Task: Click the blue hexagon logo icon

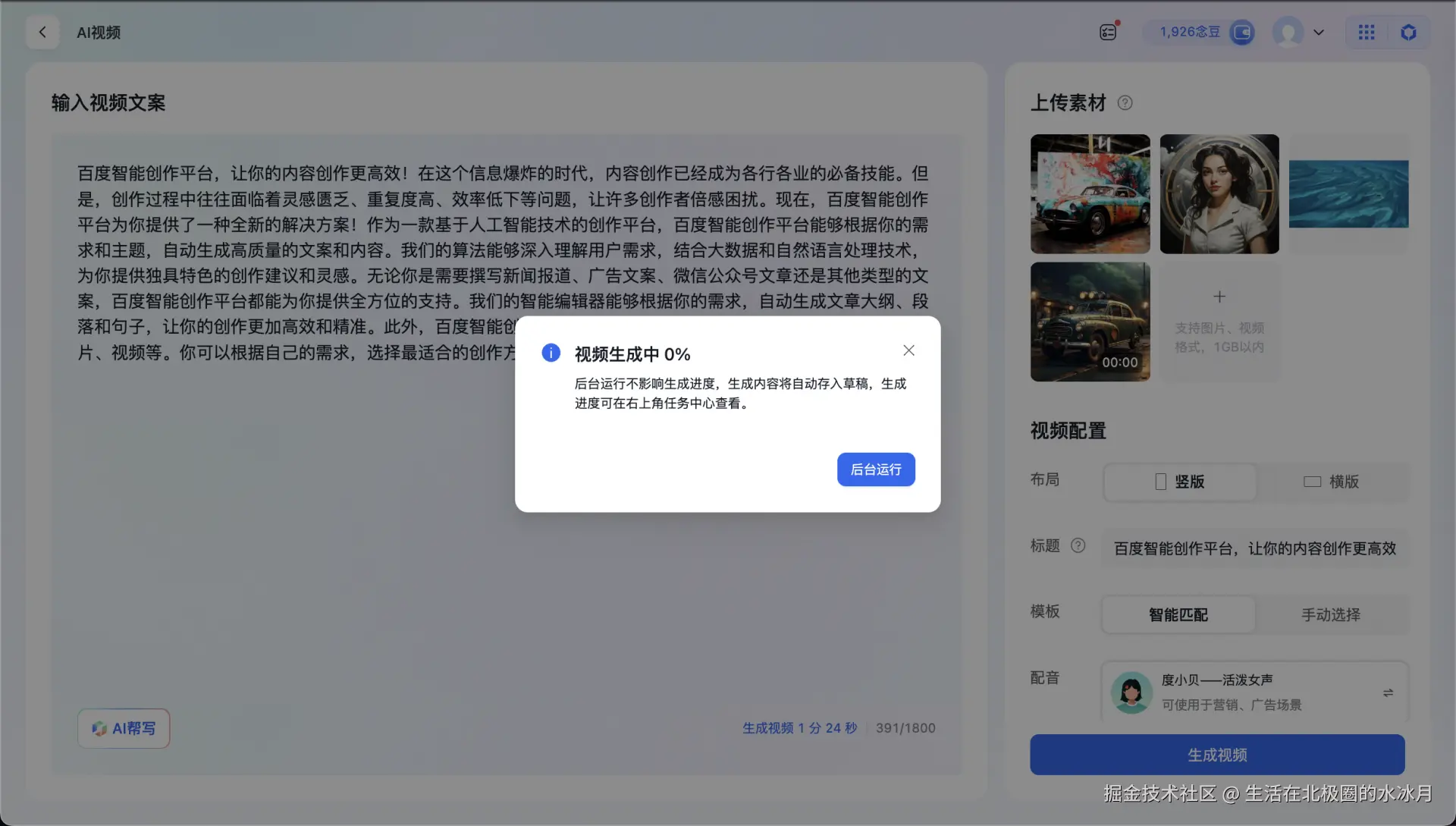Action: [1408, 33]
